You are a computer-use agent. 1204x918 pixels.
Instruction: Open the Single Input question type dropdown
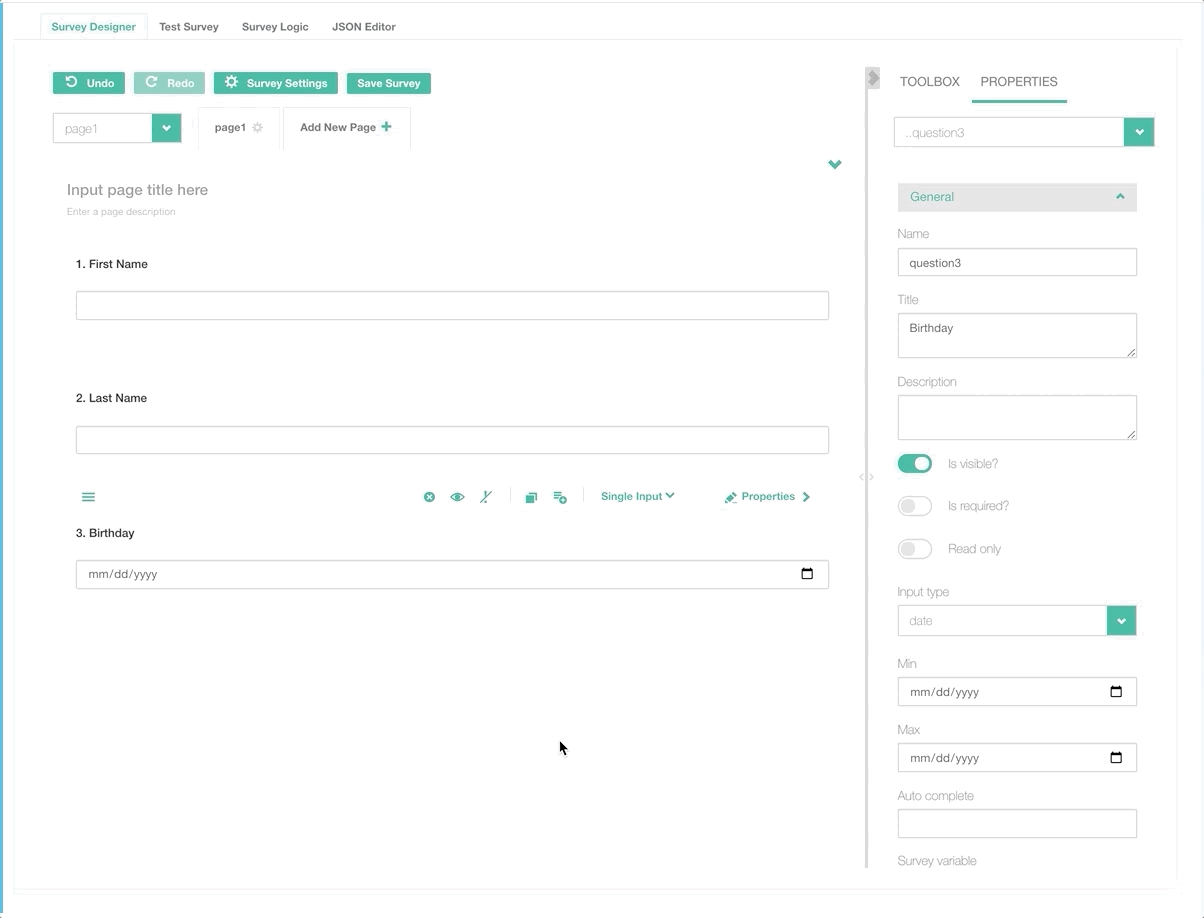tap(637, 496)
